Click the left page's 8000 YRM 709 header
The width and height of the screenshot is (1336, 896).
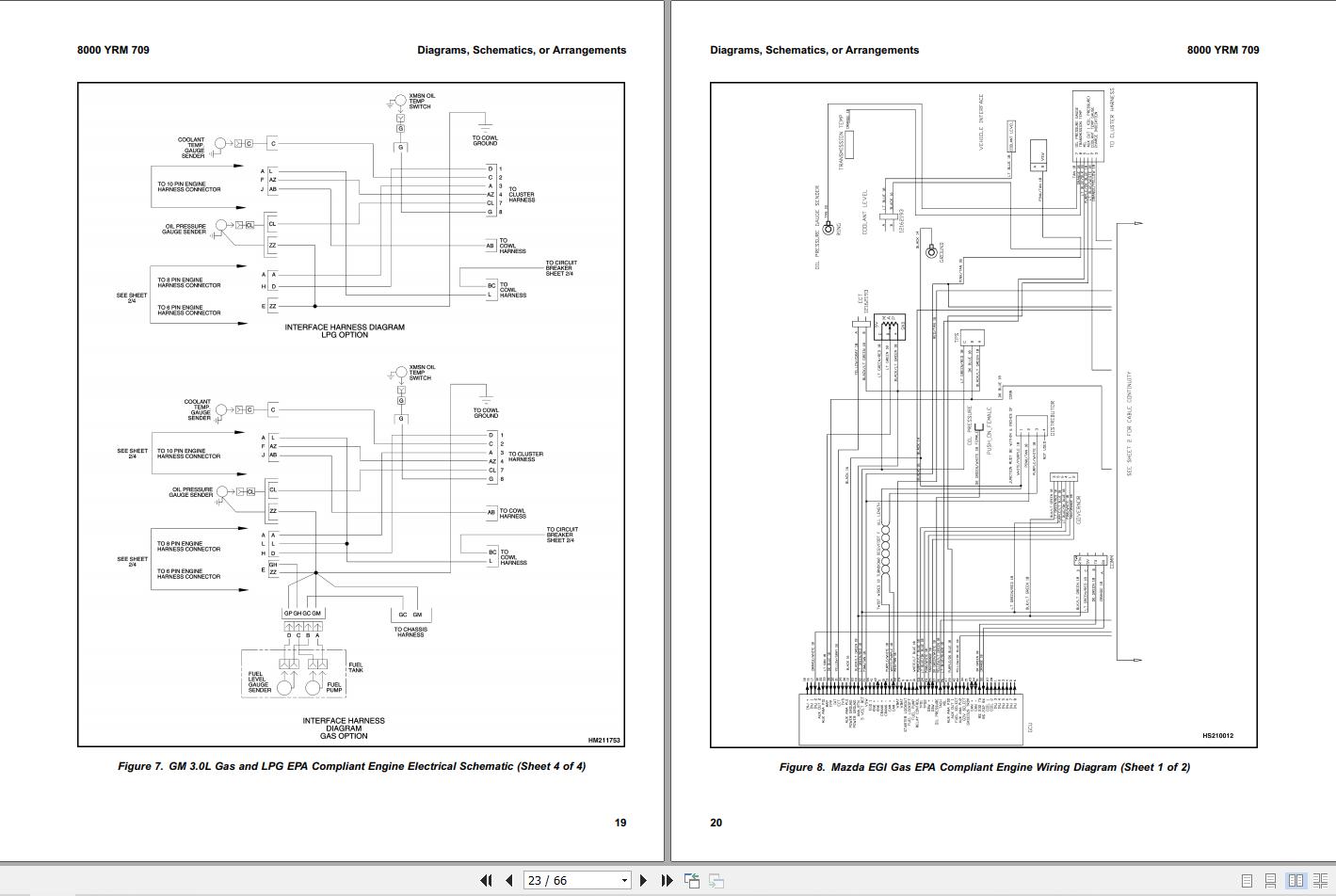[x=113, y=50]
